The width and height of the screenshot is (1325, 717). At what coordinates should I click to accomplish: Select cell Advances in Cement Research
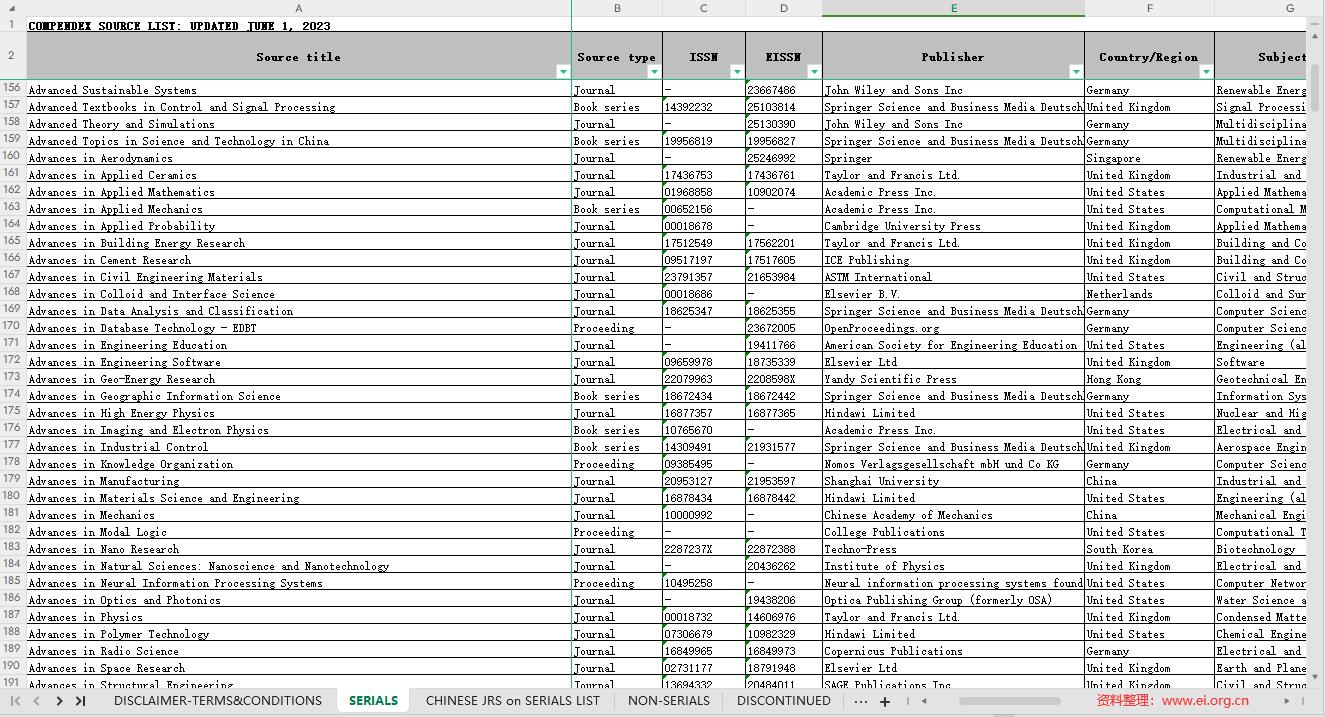[x=299, y=260]
